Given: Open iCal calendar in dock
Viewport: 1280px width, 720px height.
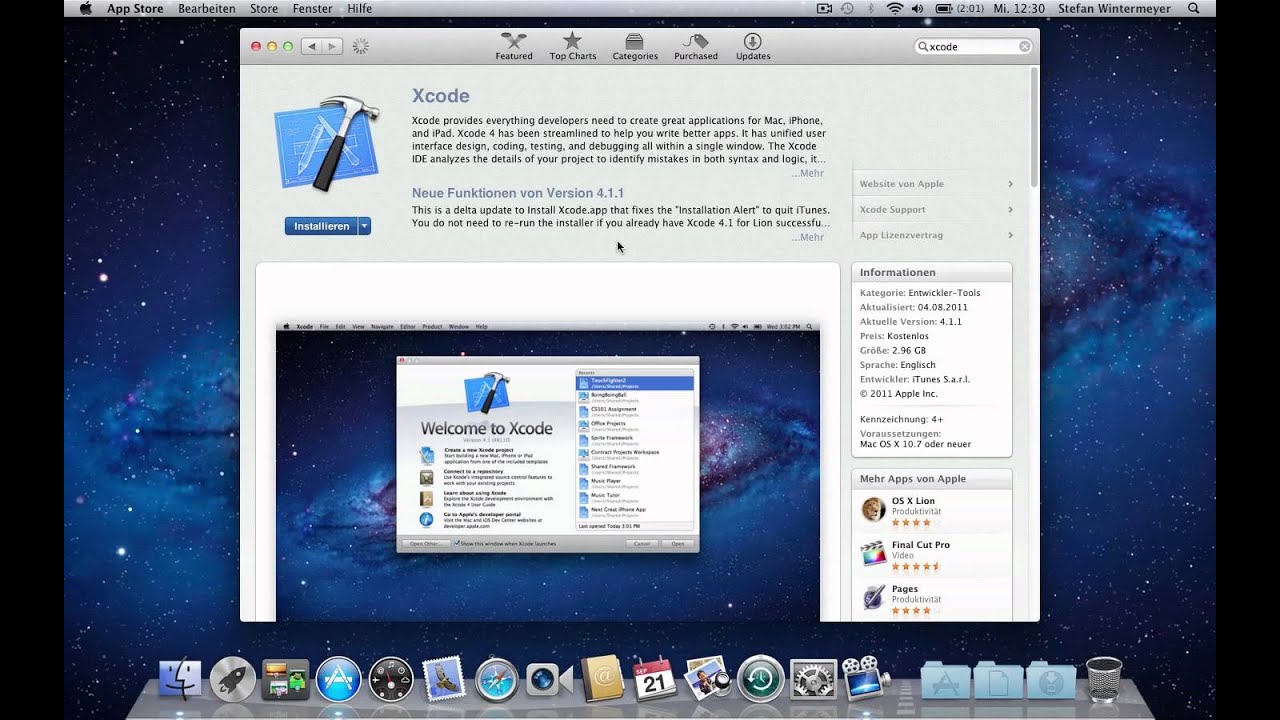Looking at the screenshot, I should click(655, 679).
